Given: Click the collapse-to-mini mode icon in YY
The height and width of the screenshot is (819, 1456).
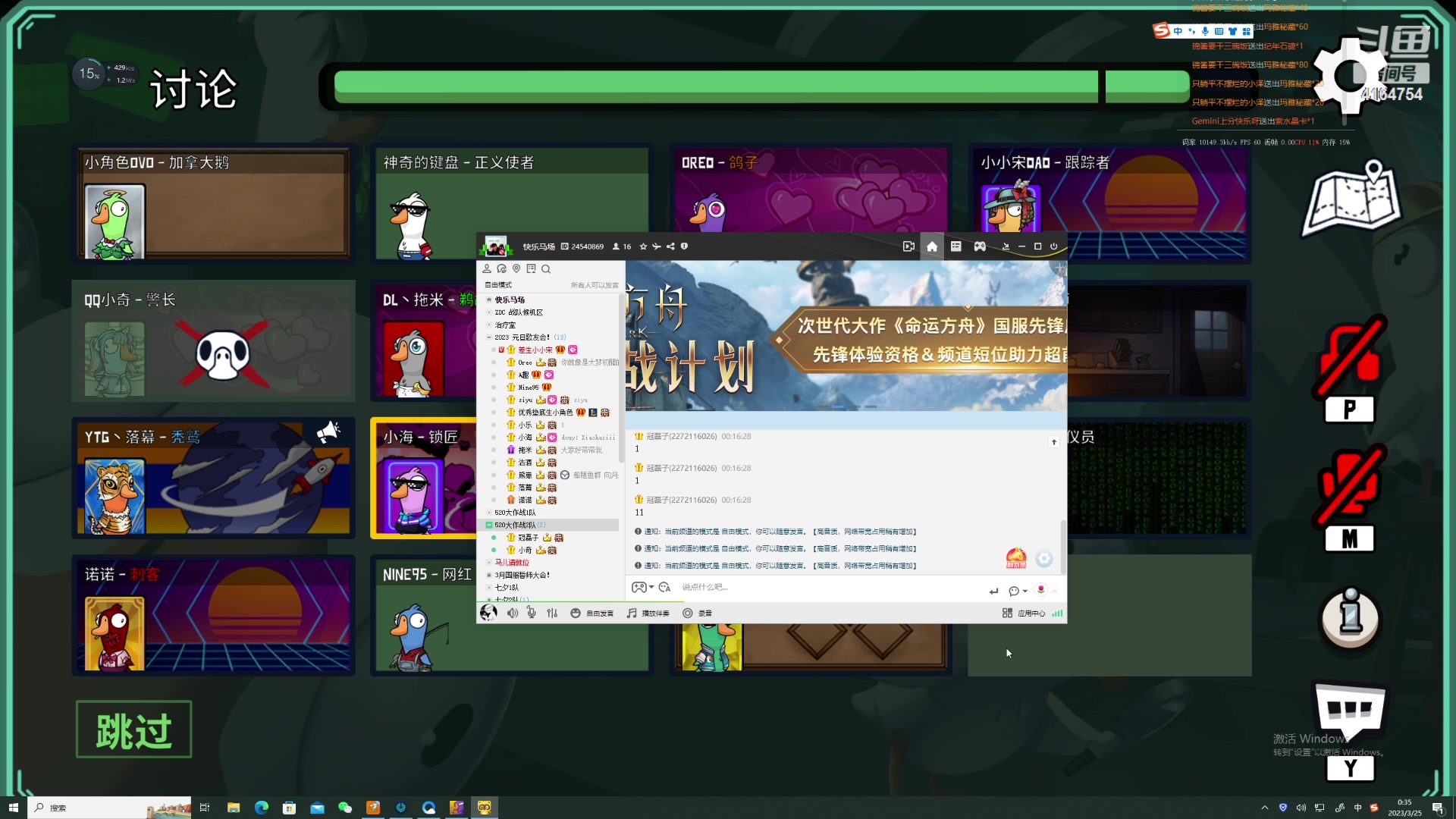Looking at the screenshot, I should click(x=1006, y=246).
